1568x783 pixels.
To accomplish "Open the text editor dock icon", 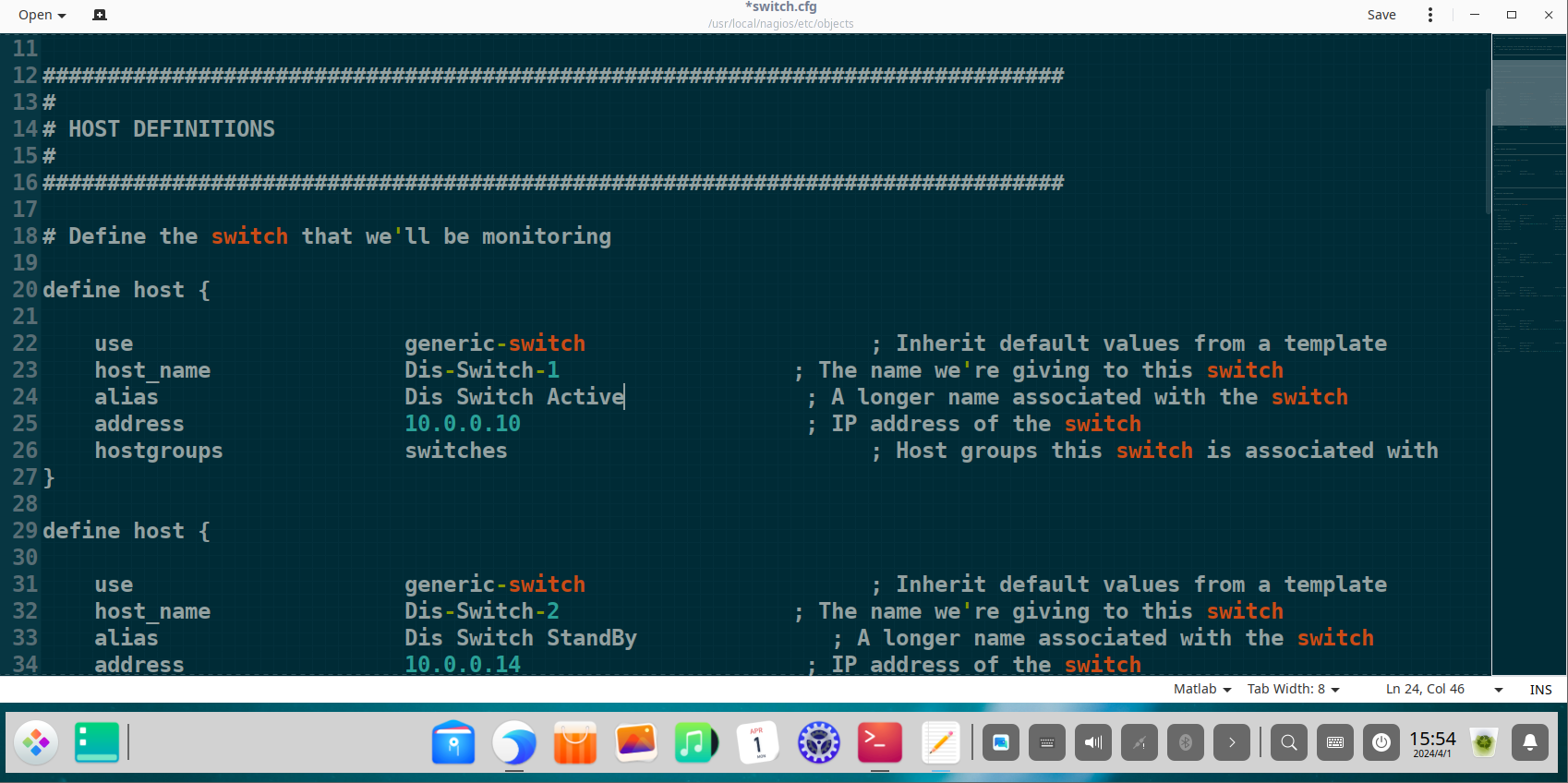I will [x=940, y=742].
